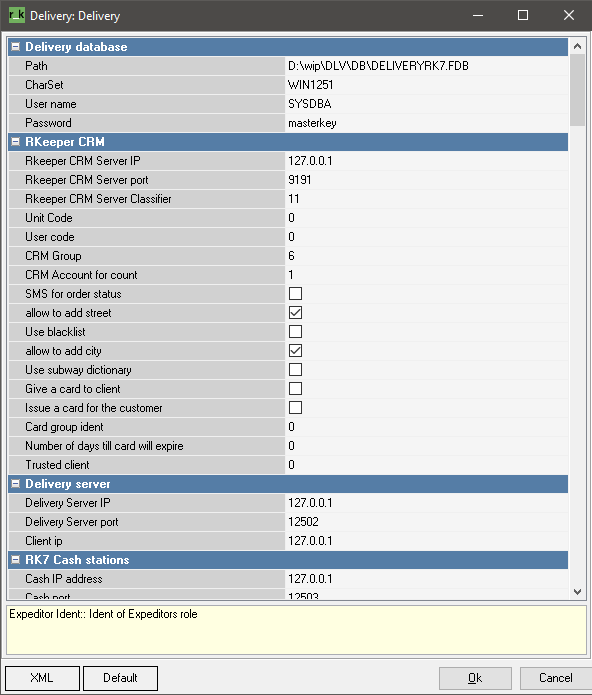
Task: Edit Rkeeper CRM Server Classifier value 11
Action: pos(426,199)
